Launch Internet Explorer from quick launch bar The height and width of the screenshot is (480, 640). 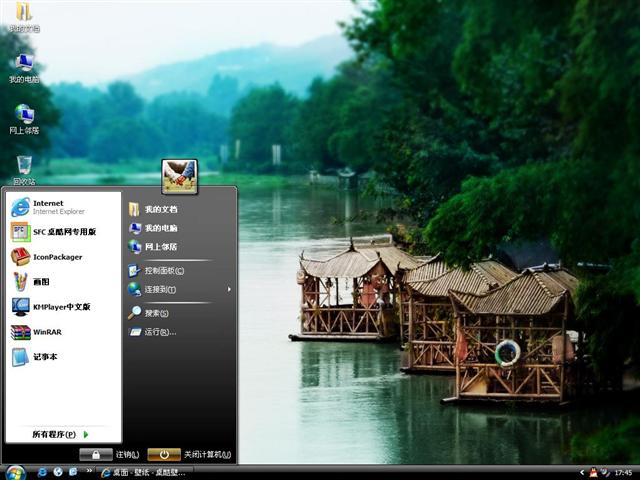(42, 472)
